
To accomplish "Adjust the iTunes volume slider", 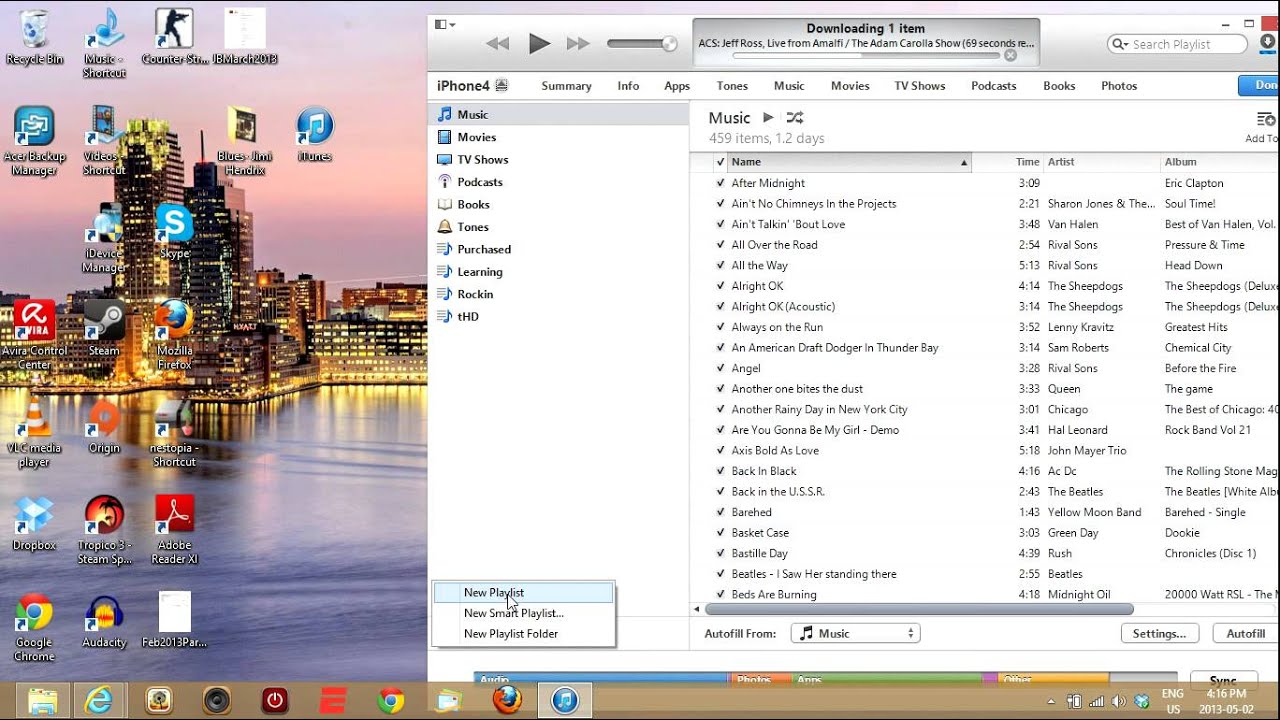I will pos(641,44).
